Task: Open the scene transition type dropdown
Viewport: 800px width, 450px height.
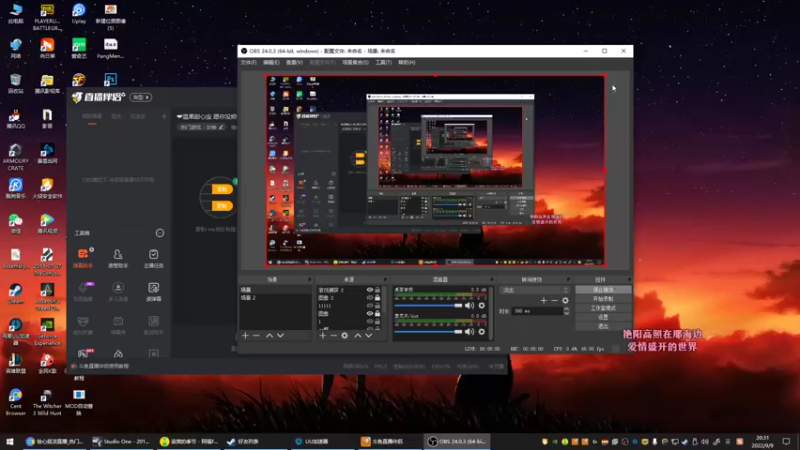Action: 534,290
